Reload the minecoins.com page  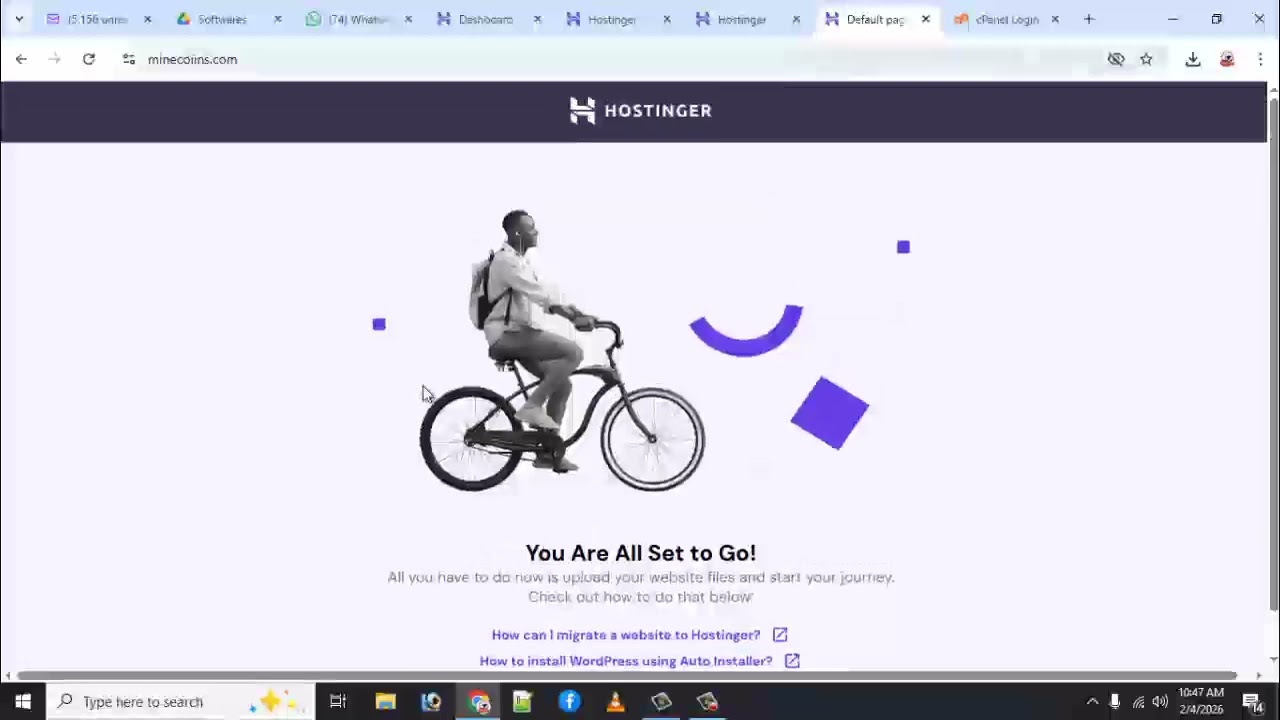click(88, 59)
